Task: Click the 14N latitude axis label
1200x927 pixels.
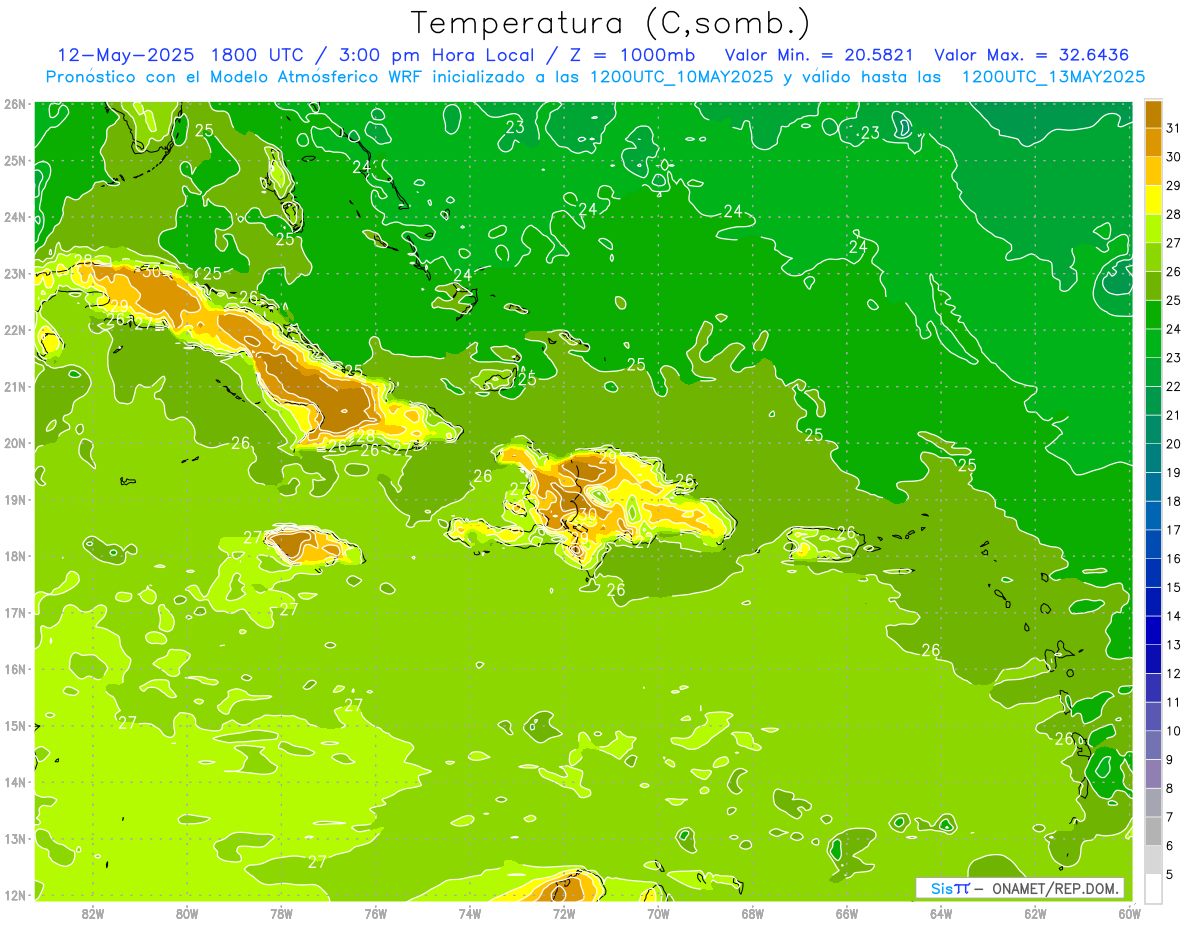Action: click(x=14, y=782)
